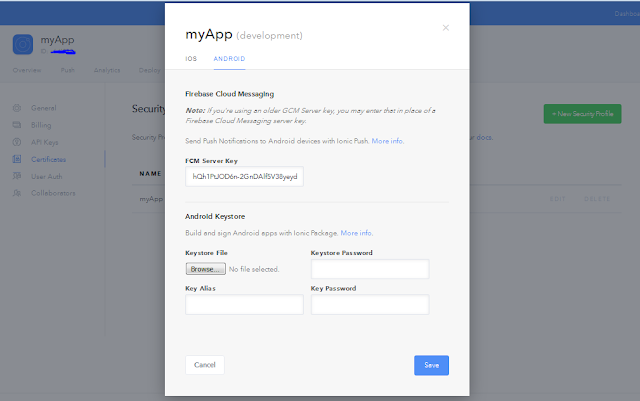Screen dimensions: 640x401
Task: Select the Android tab in the dialog
Action: pyautogui.click(x=229, y=59)
